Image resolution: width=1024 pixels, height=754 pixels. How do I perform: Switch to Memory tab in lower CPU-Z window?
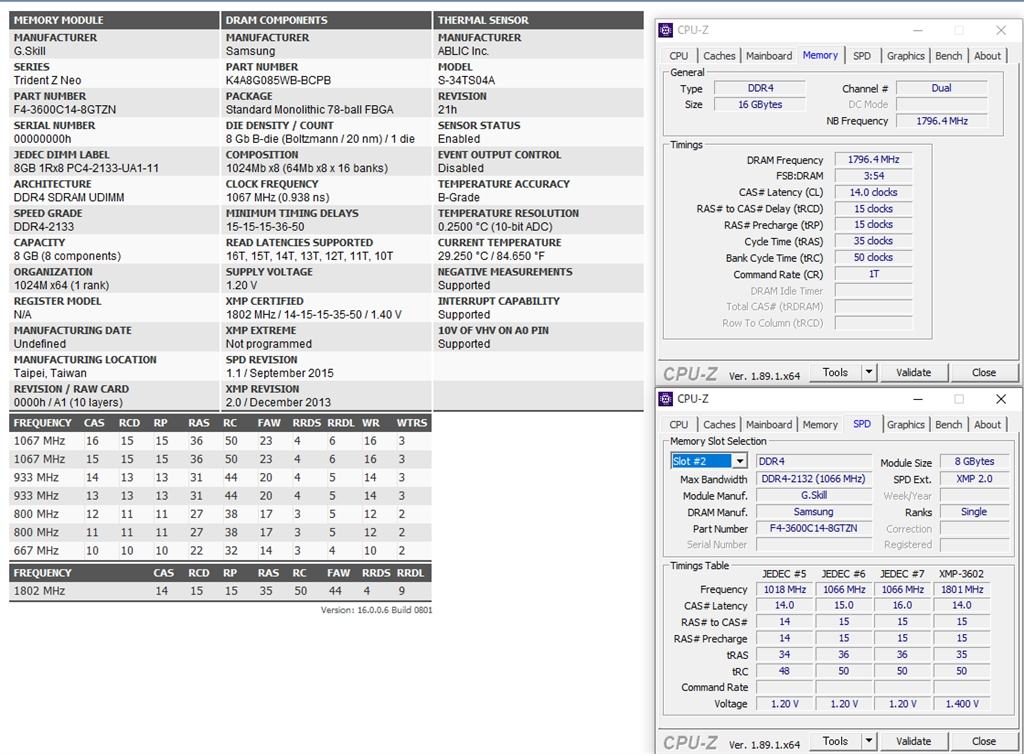coord(820,425)
